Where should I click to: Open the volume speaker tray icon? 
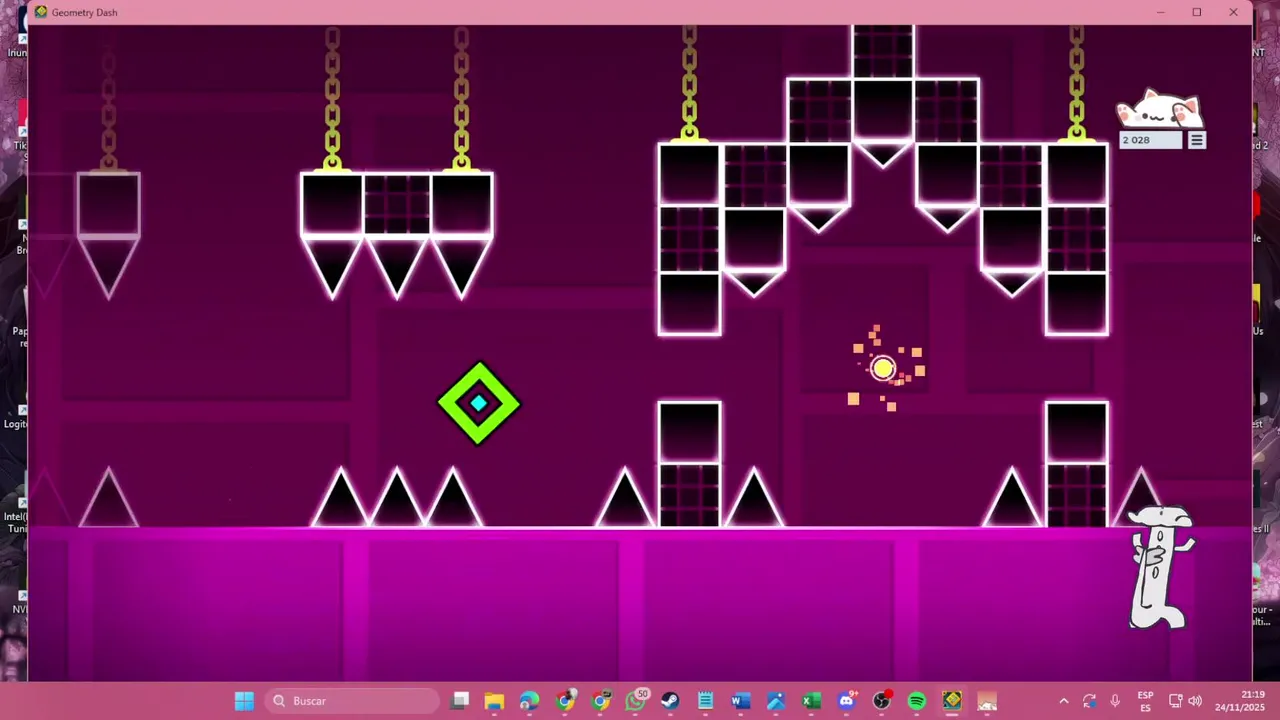[1195, 701]
